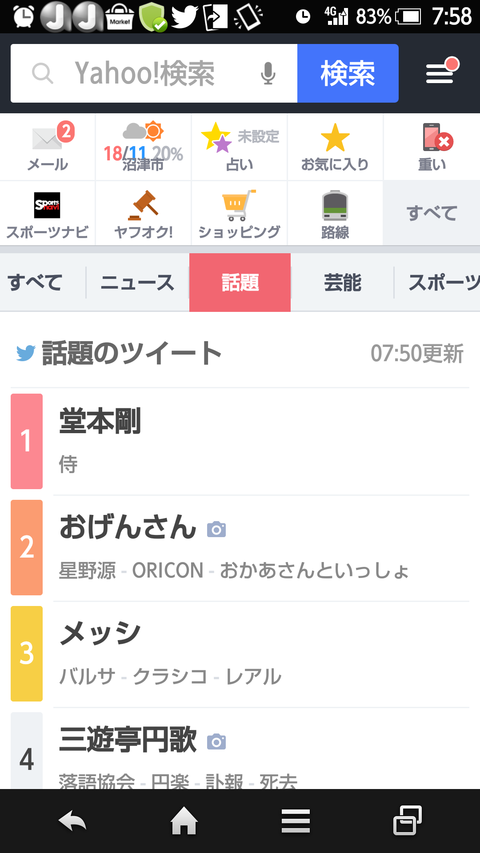Open hamburger menu with red notification dot
Image resolution: width=480 pixels, height=853 pixels.
pyautogui.click(x=440, y=73)
